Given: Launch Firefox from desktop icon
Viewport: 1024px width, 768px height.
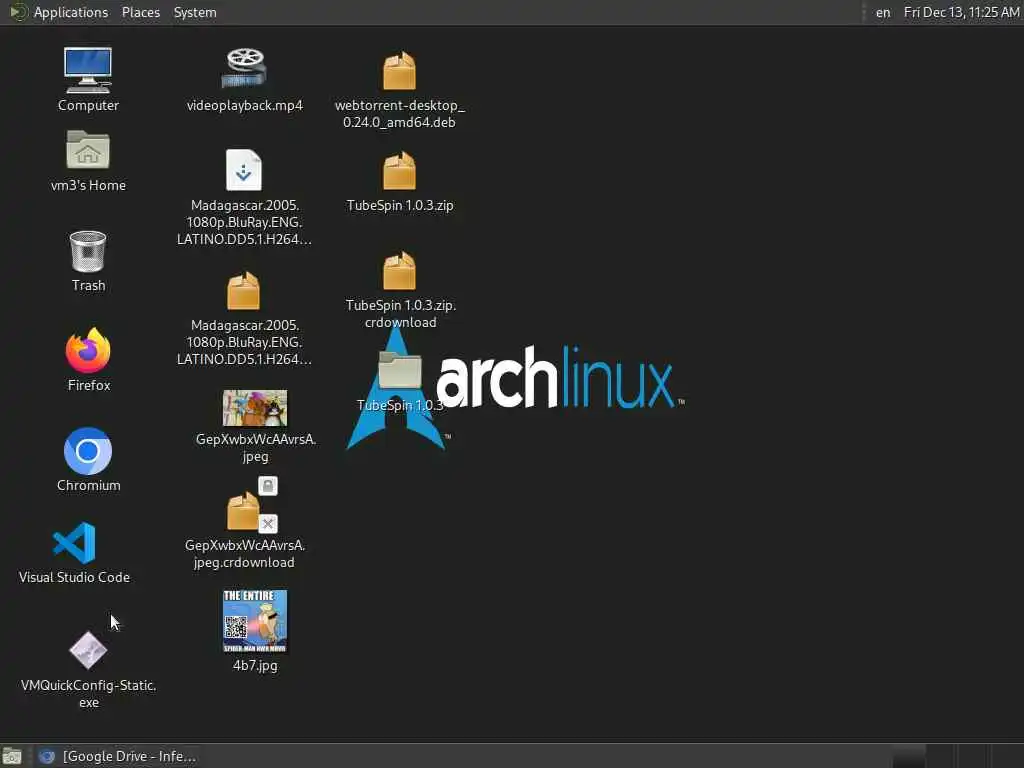Looking at the screenshot, I should (88, 351).
